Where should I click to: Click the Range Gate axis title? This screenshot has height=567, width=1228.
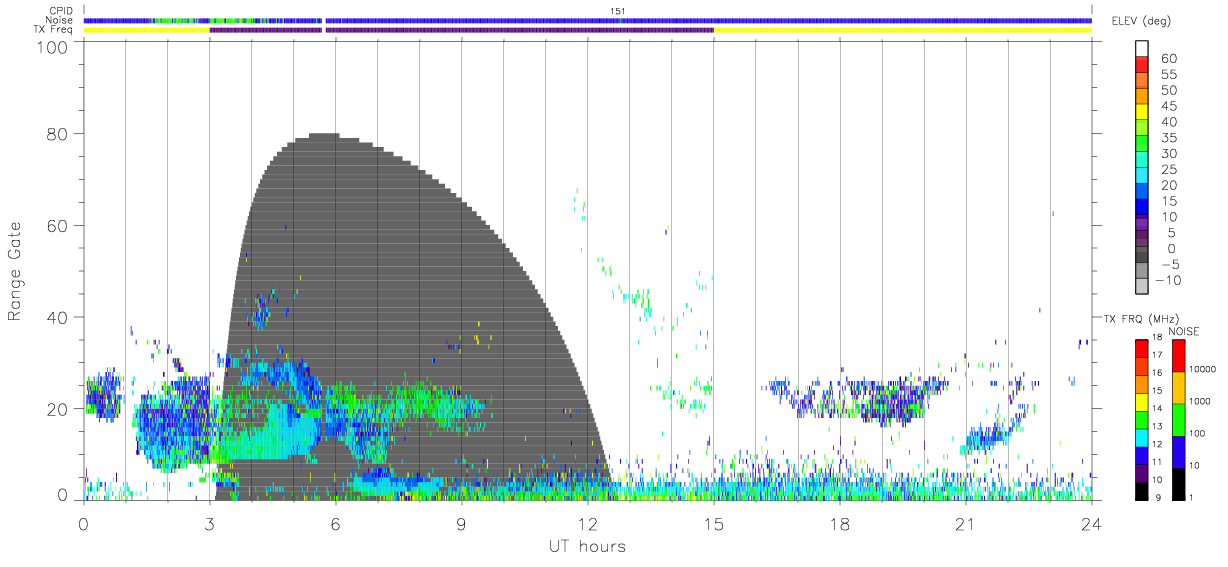click(x=15, y=271)
